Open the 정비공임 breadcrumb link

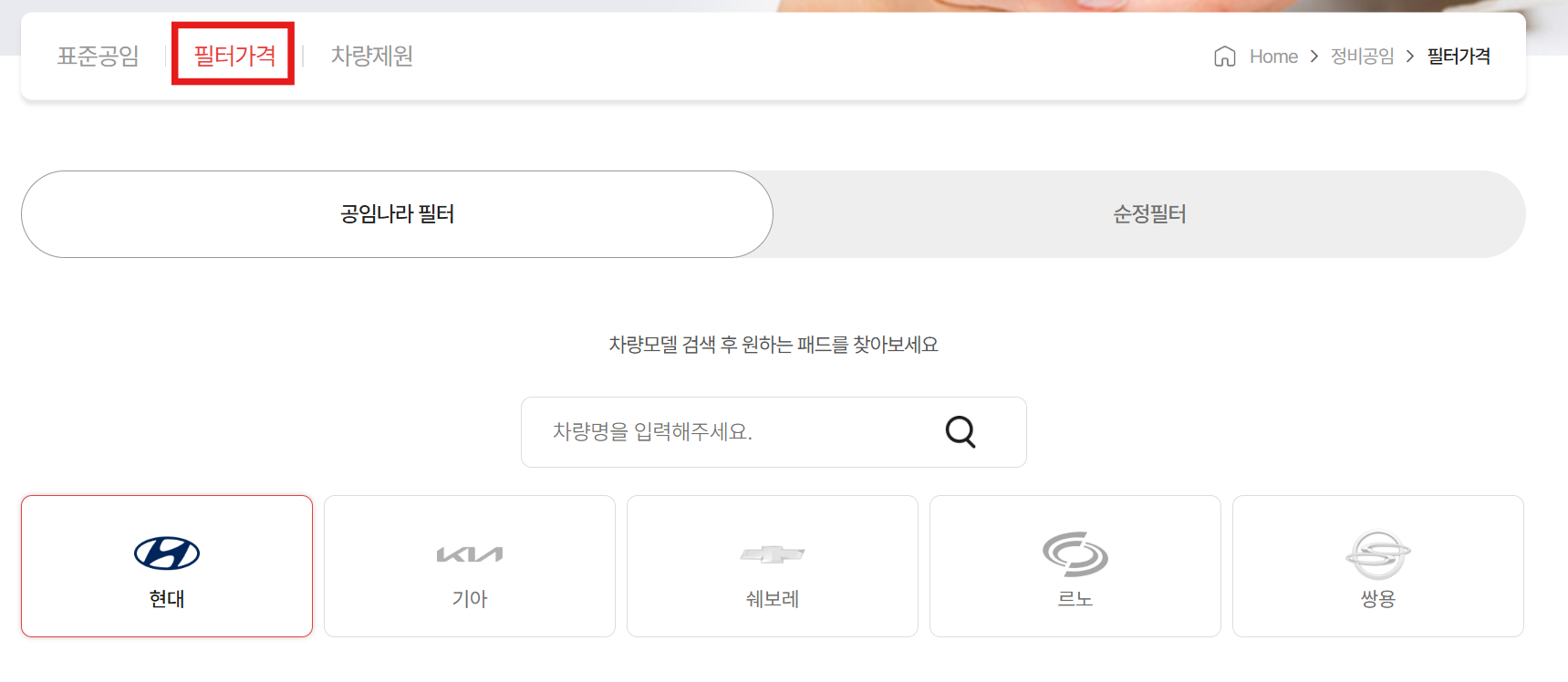click(1361, 57)
